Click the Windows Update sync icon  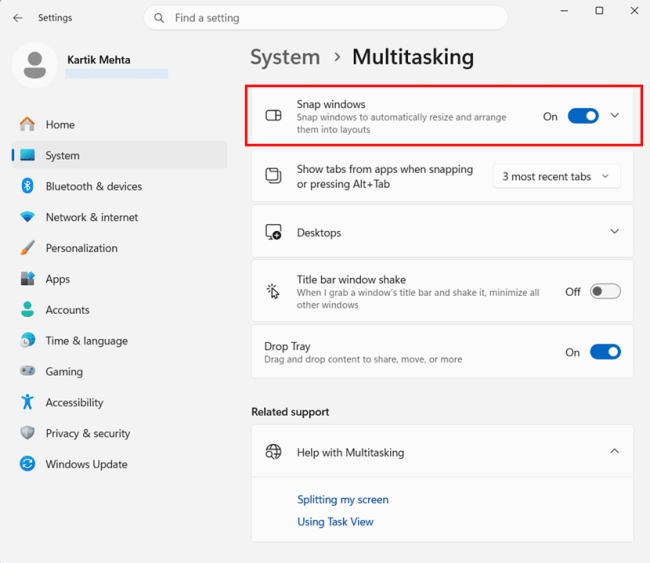(27, 464)
